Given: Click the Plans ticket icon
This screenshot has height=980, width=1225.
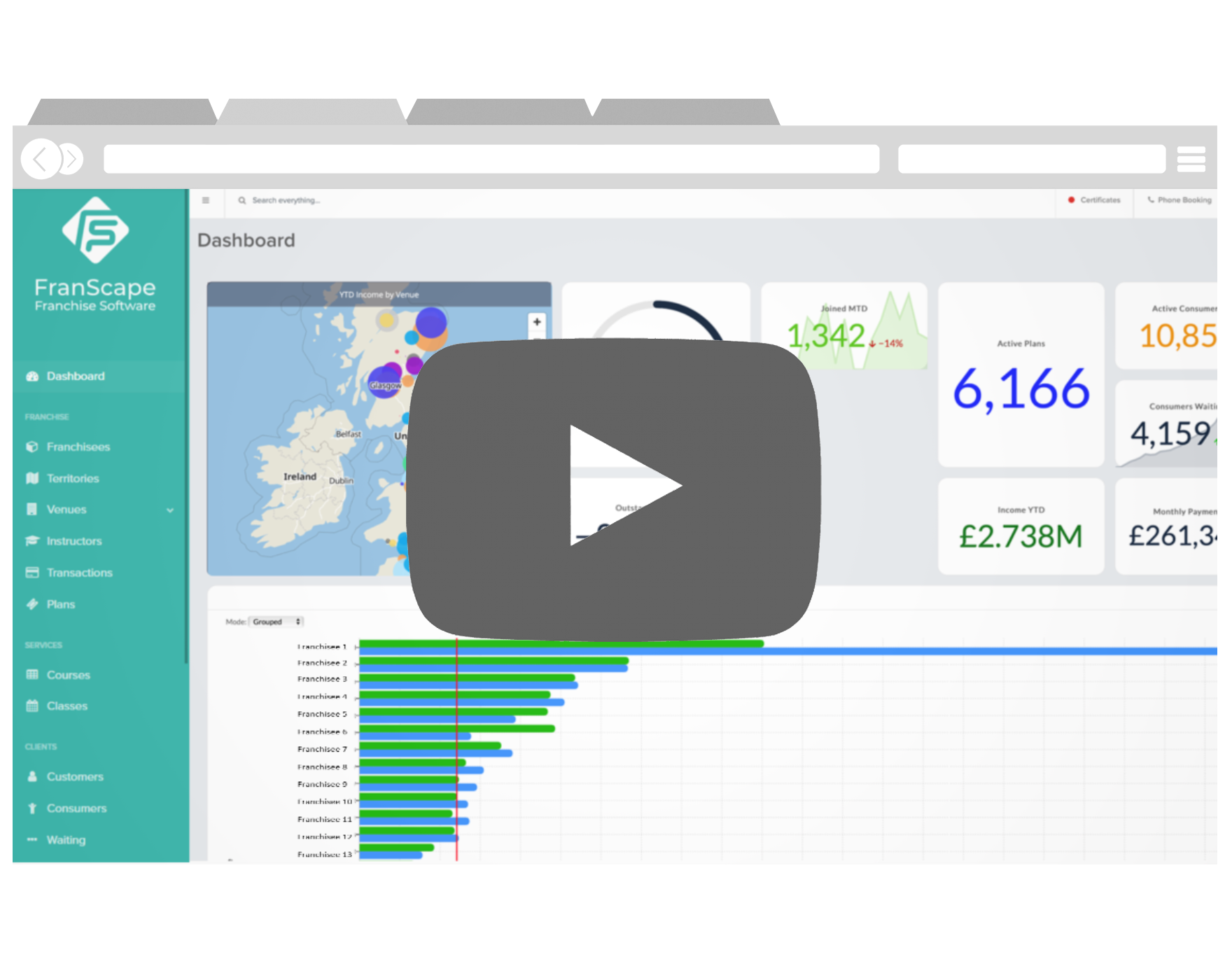Looking at the screenshot, I should click(32, 604).
